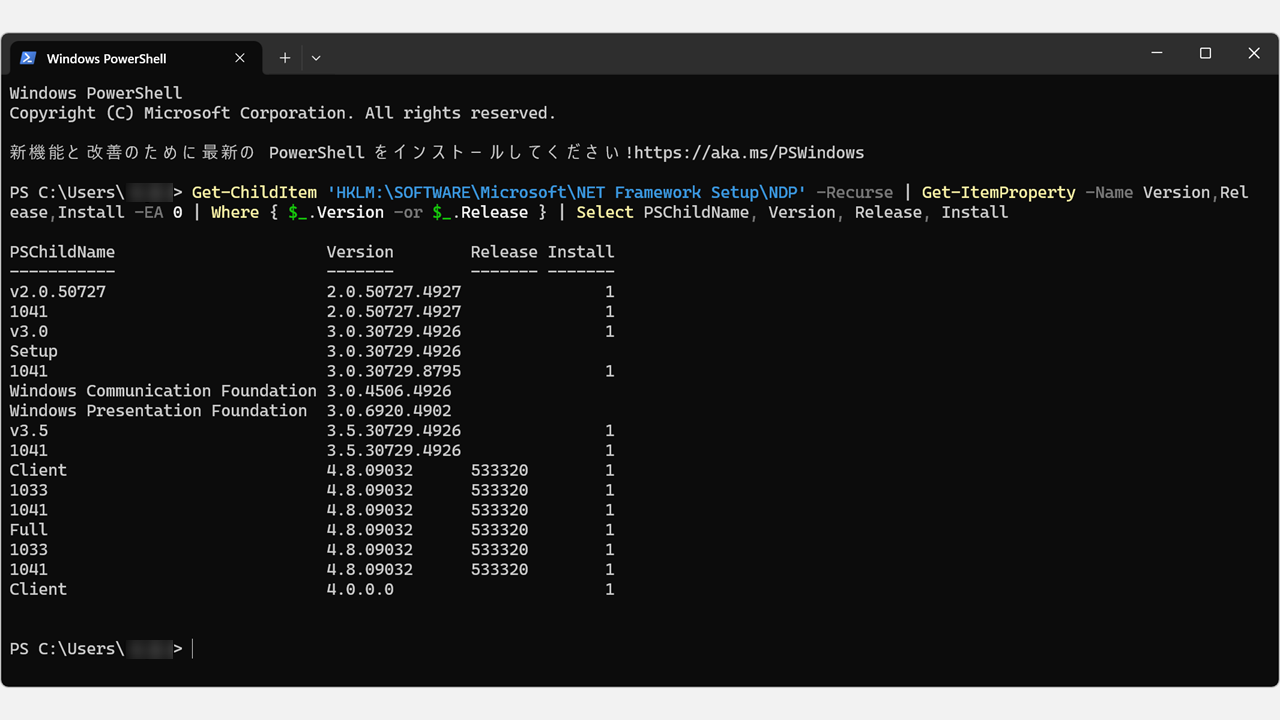Click the Windows Presentation Foundation row

157,410
